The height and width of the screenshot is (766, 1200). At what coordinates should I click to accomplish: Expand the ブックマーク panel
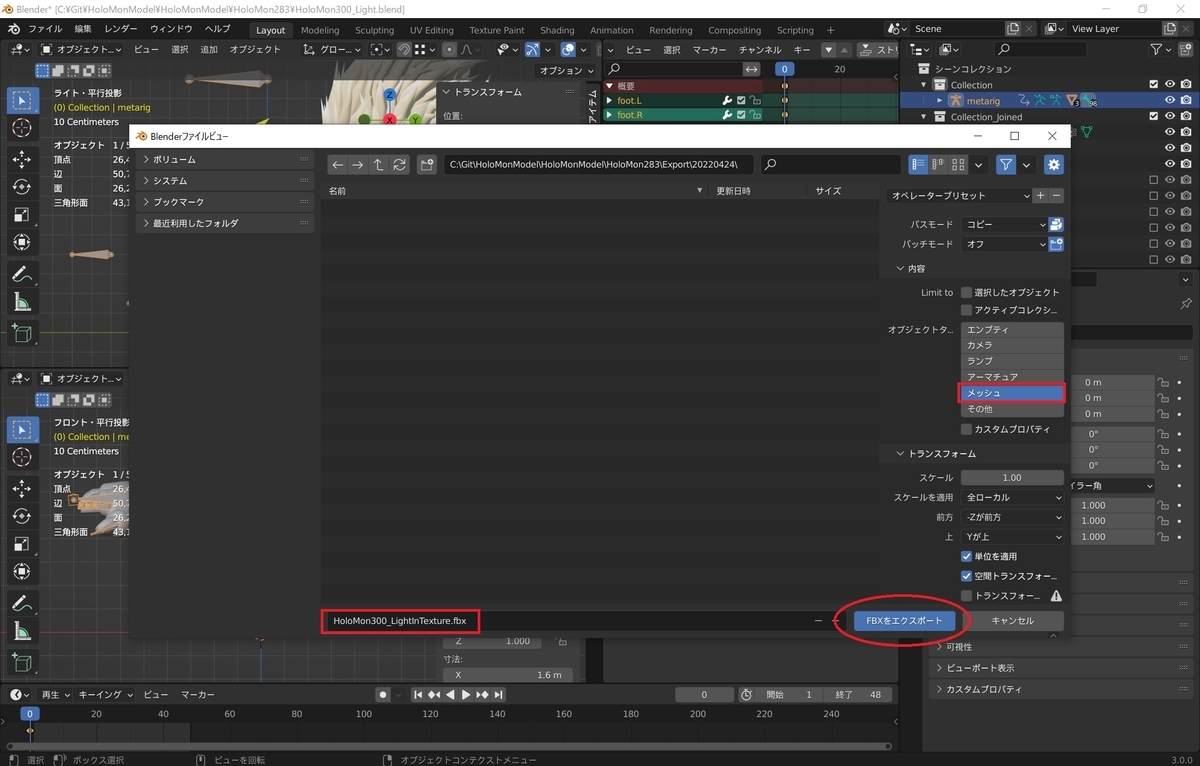[x=224, y=202]
